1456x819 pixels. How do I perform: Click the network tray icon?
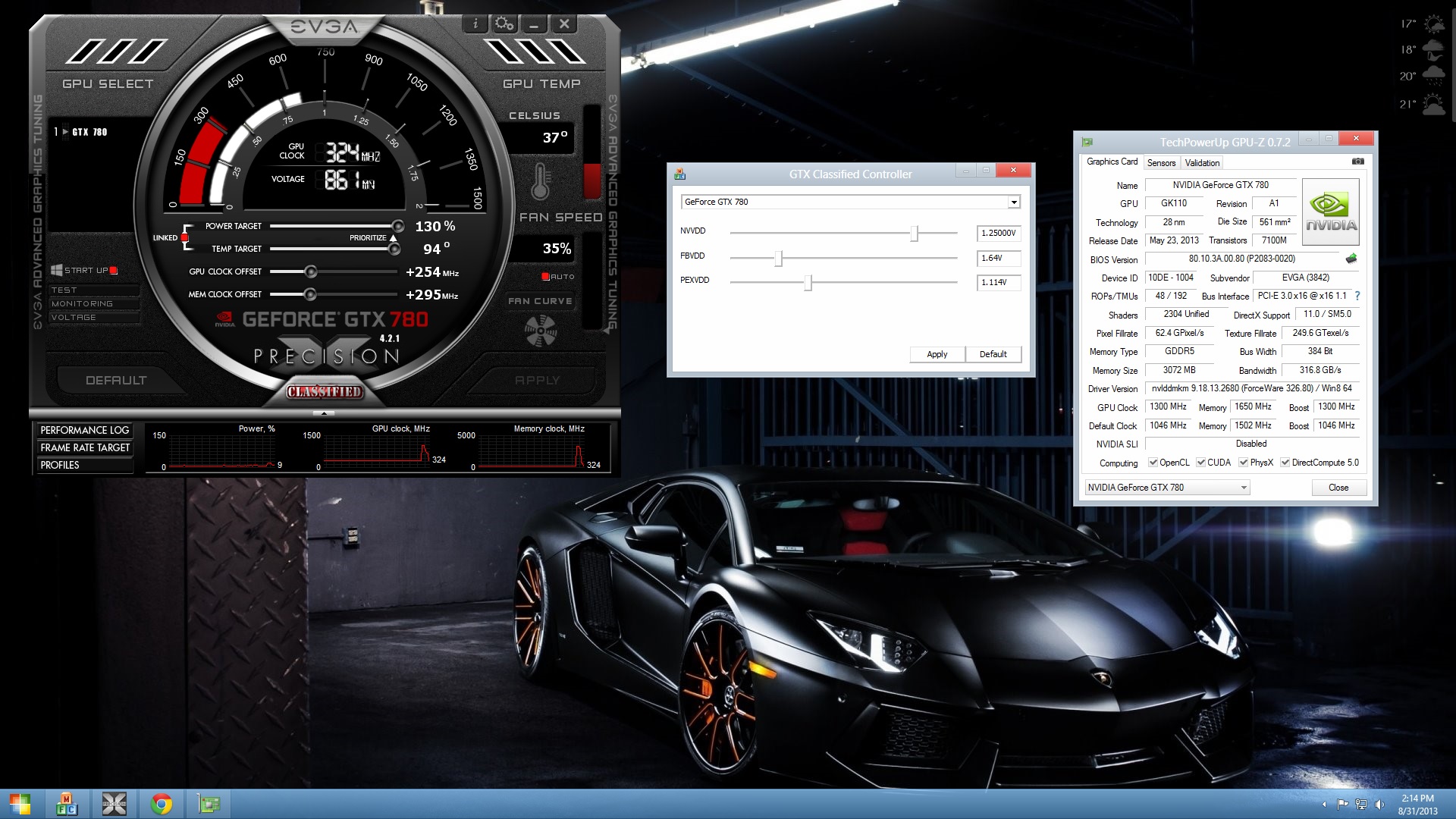click(x=1361, y=805)
